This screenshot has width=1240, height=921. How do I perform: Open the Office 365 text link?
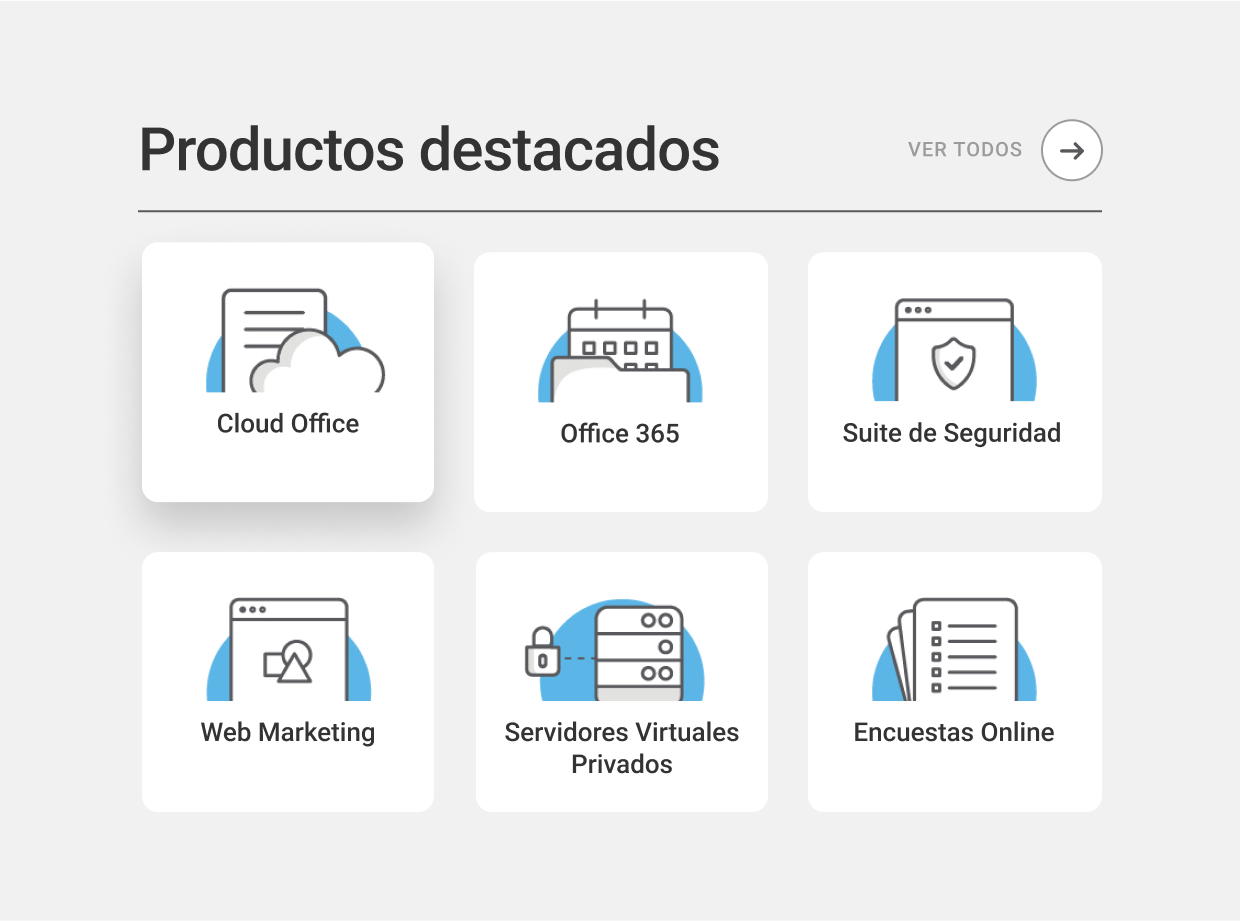click(x=620, y=434)
